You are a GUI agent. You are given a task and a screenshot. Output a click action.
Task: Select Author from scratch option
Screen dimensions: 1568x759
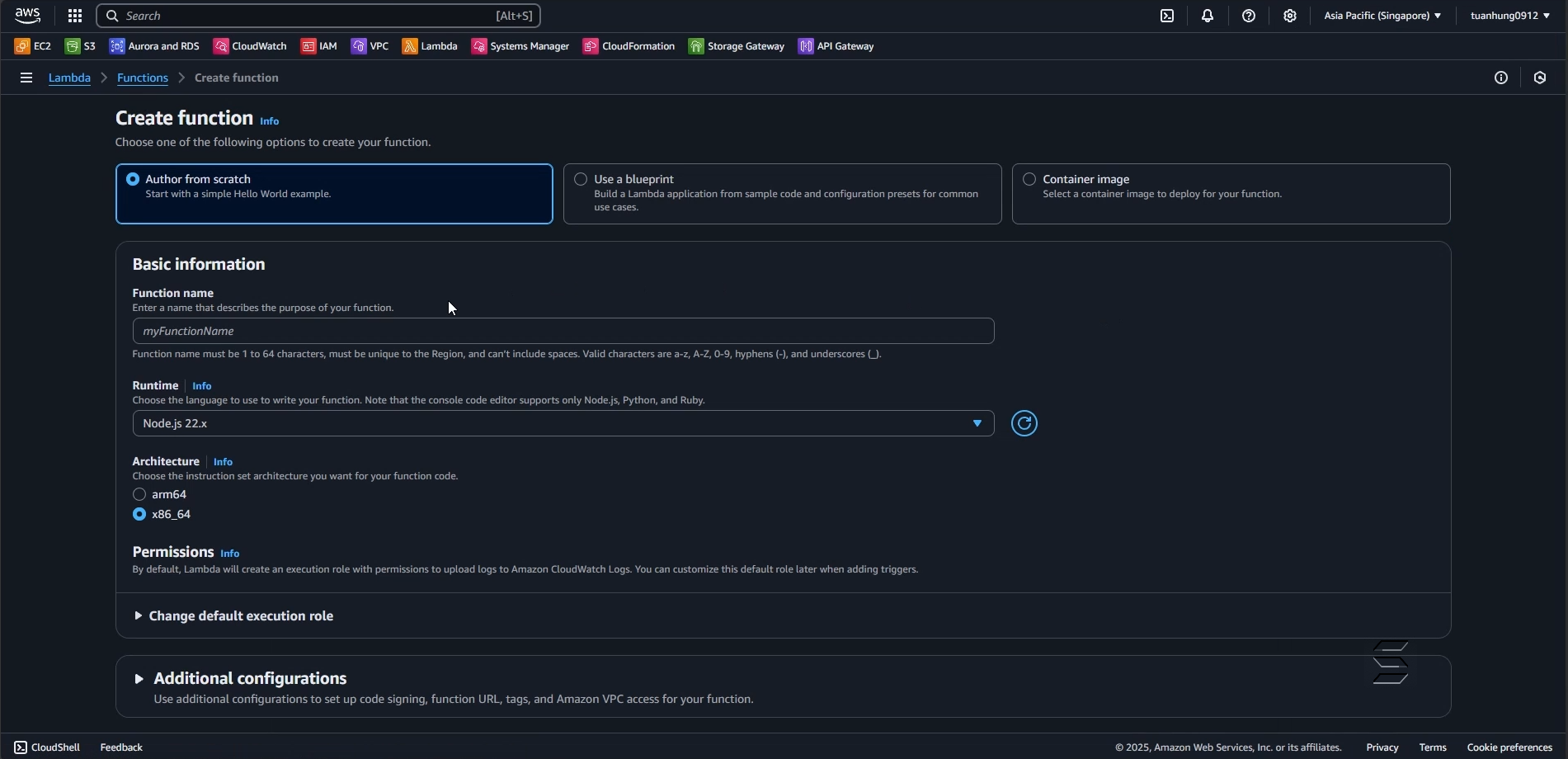[334, 194]
